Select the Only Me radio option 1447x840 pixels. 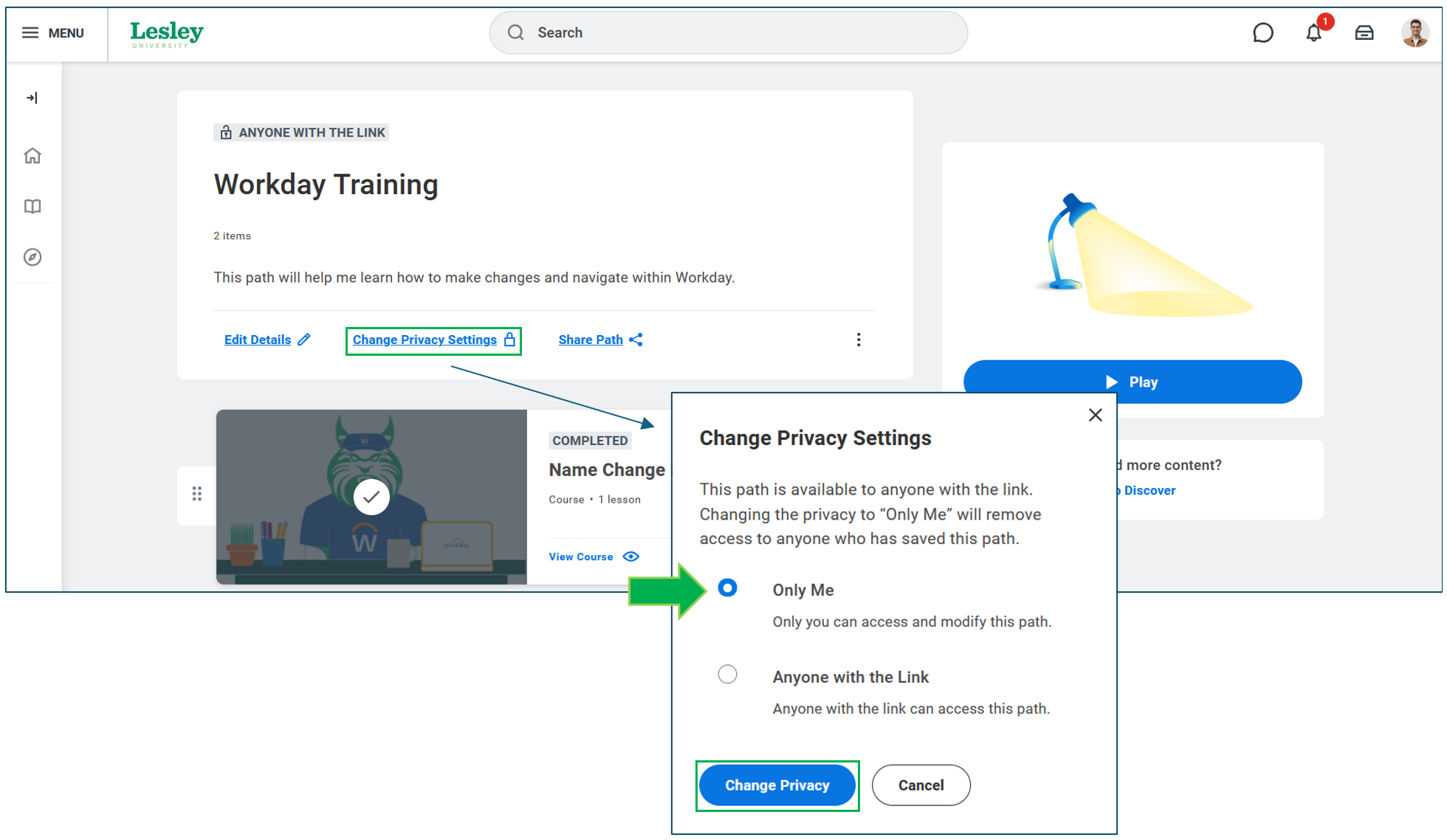727,588
